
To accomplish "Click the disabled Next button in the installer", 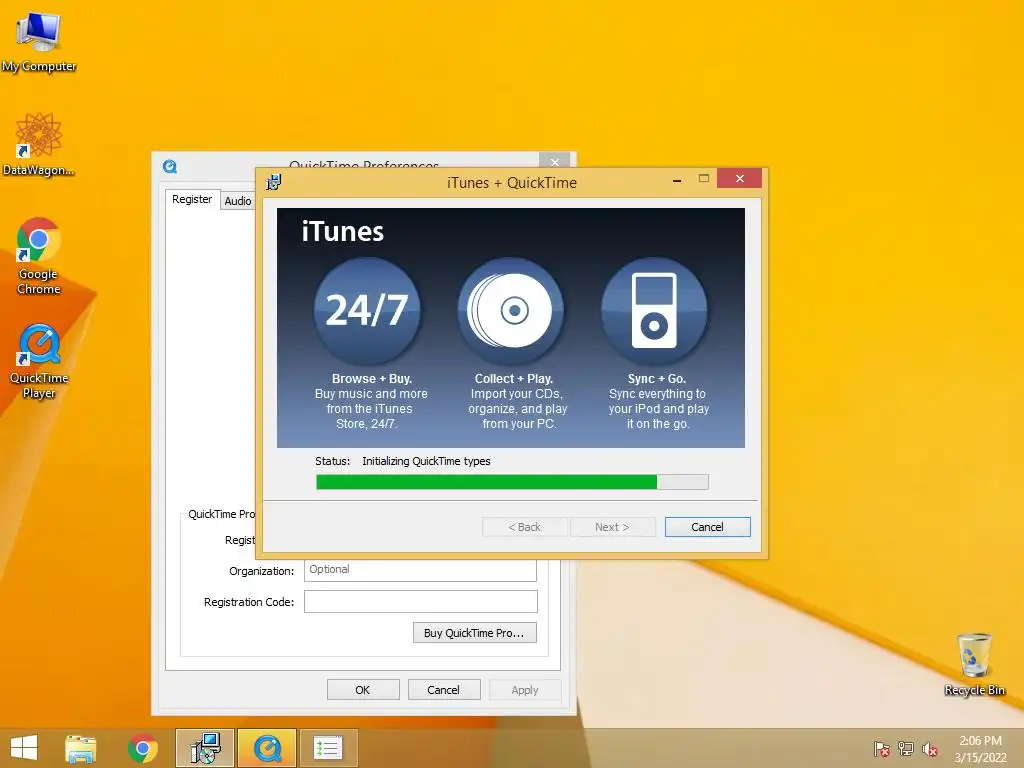I will (613, 527).
